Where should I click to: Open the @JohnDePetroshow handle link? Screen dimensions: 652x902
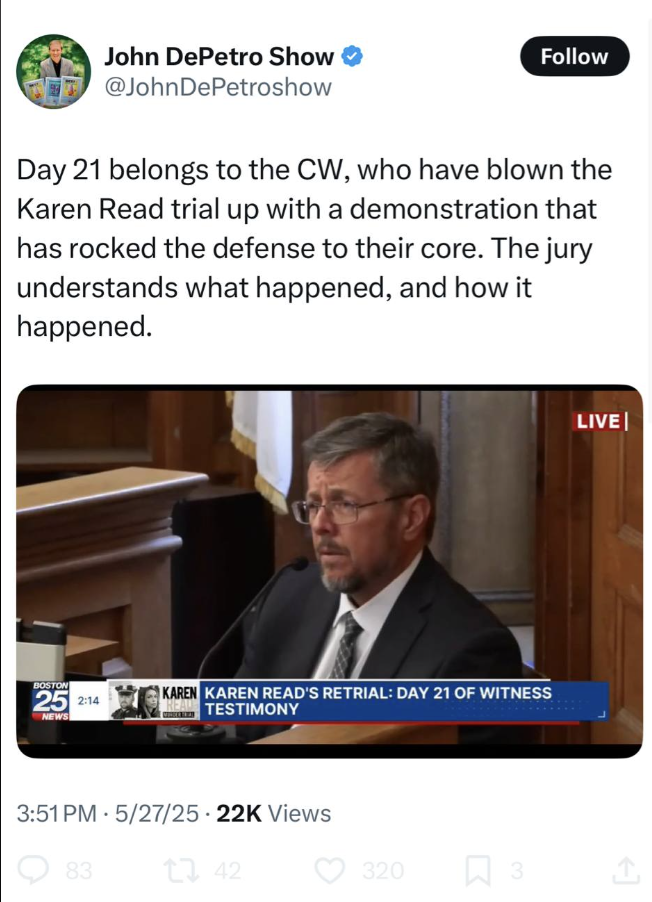(x=218, y=87)
